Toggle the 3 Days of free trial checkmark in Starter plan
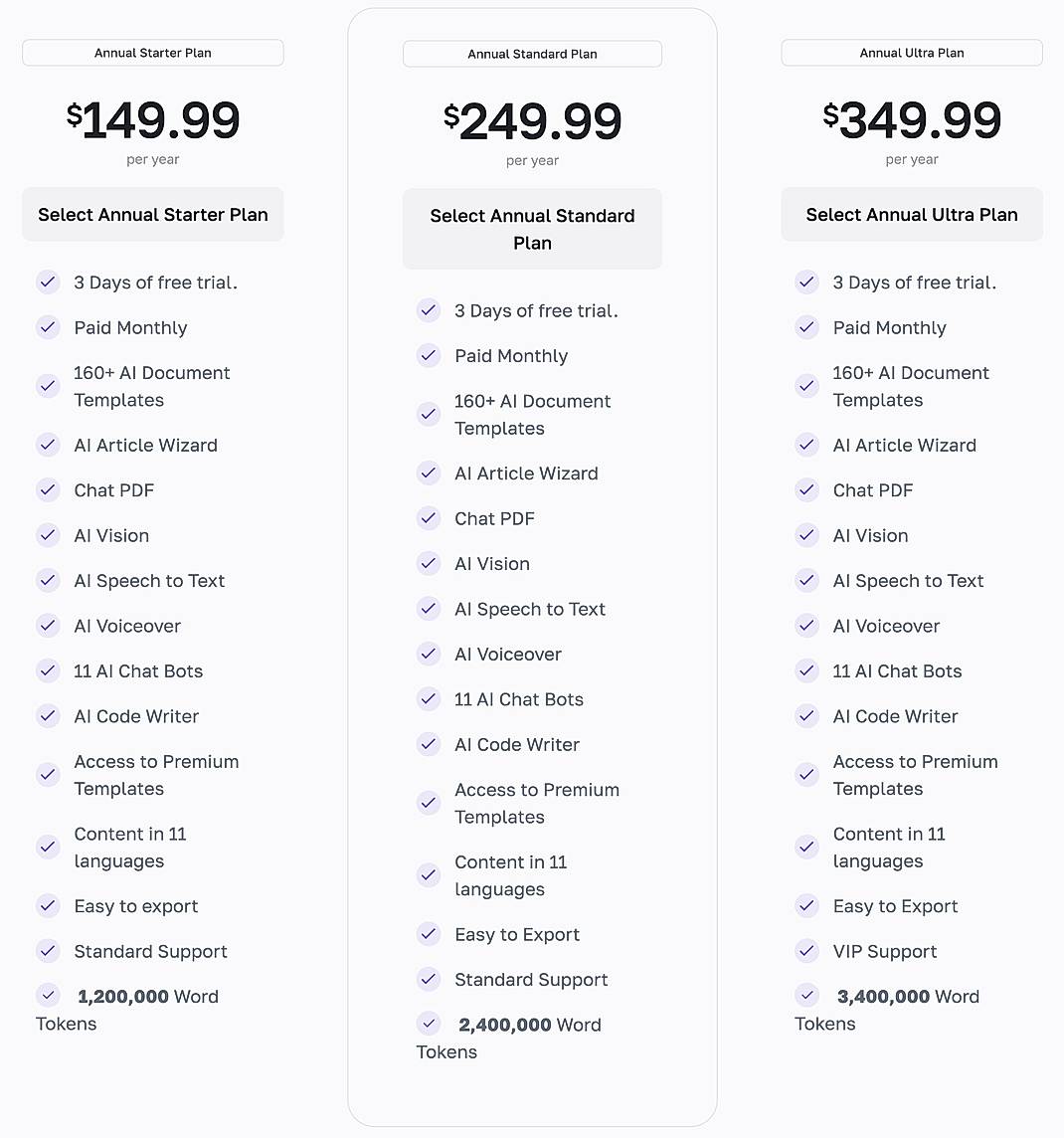 48,282
